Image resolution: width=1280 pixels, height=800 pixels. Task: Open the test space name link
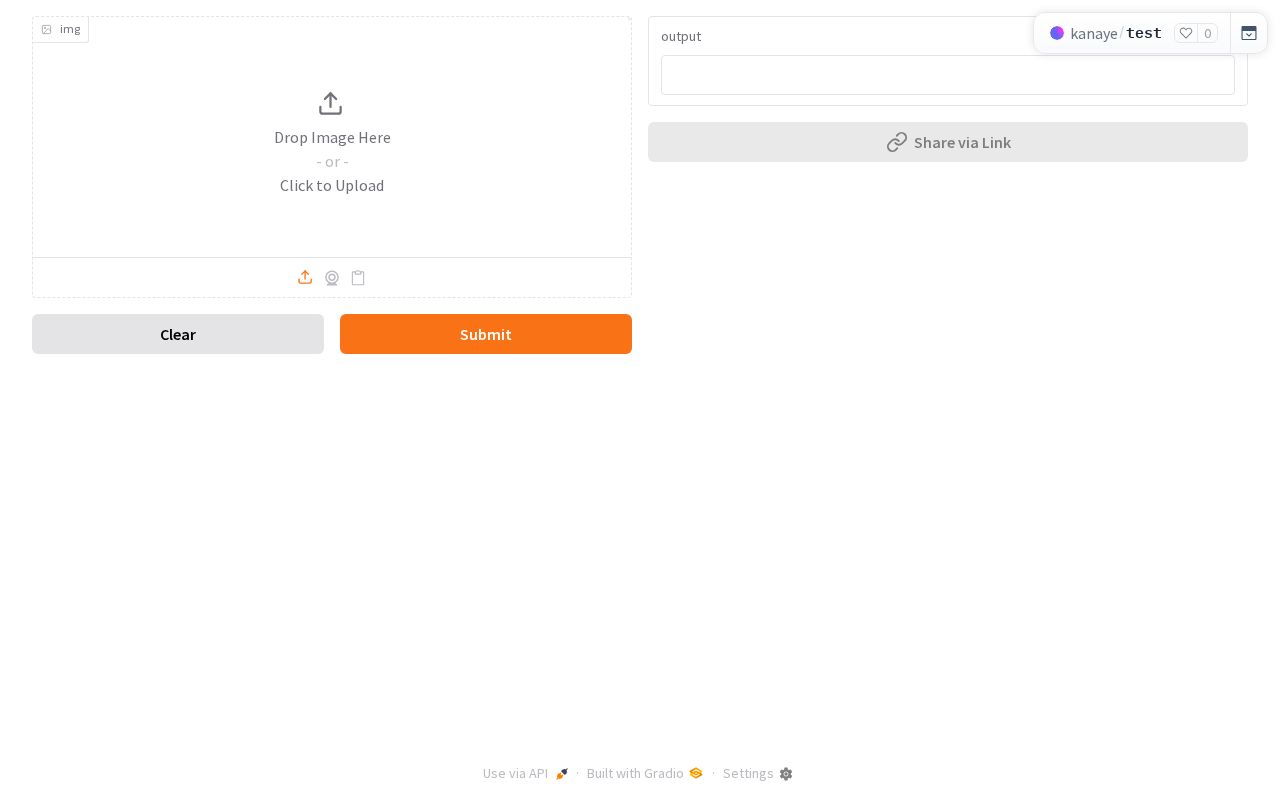tap(1144, 33)
